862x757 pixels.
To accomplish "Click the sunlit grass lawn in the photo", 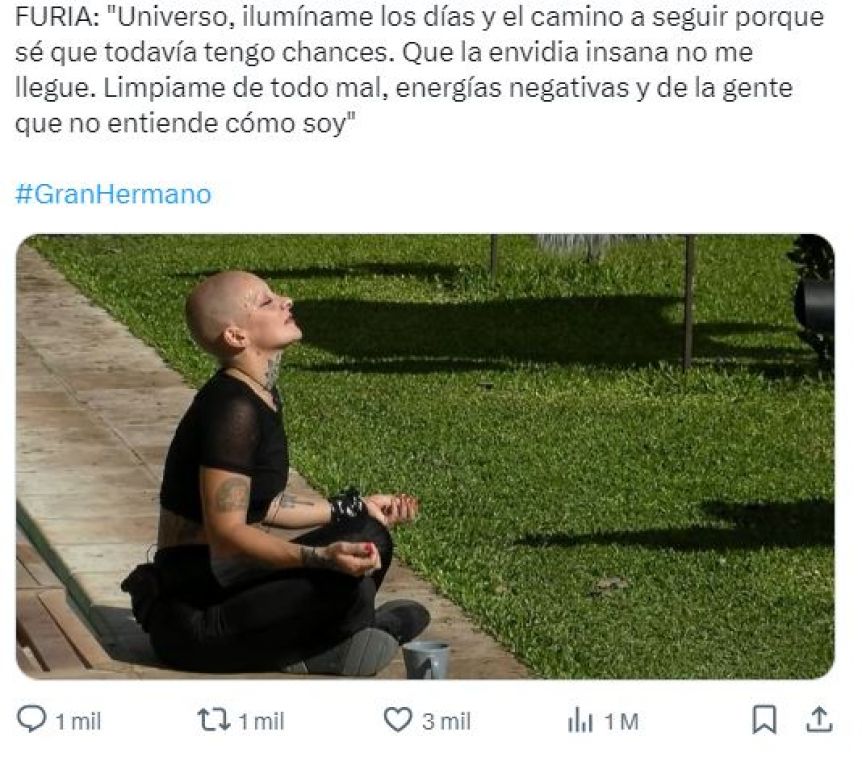I will (605, 440).
